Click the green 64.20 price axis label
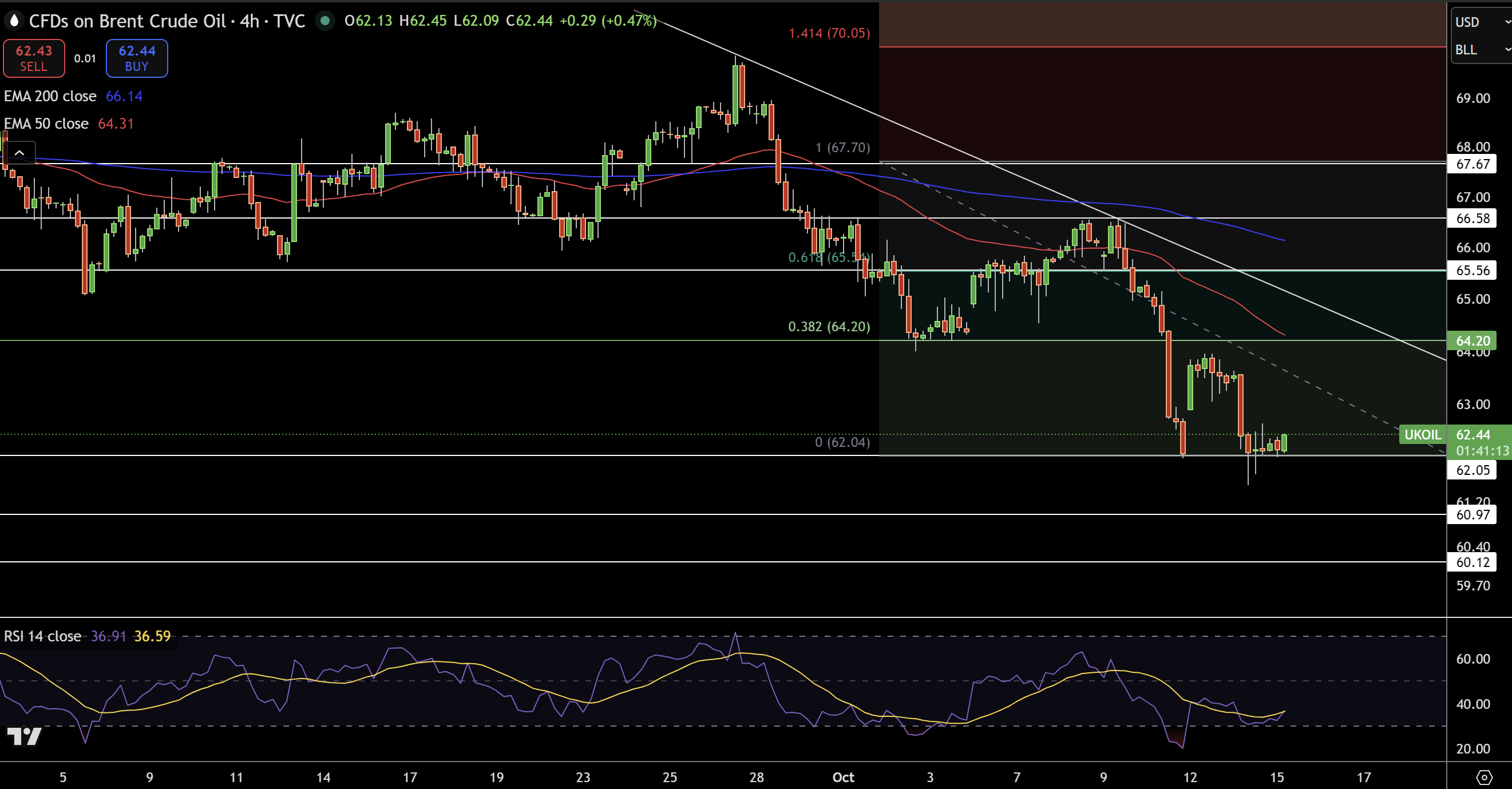This screenshot has width=1512, height=789. [x=1473, y=341]
